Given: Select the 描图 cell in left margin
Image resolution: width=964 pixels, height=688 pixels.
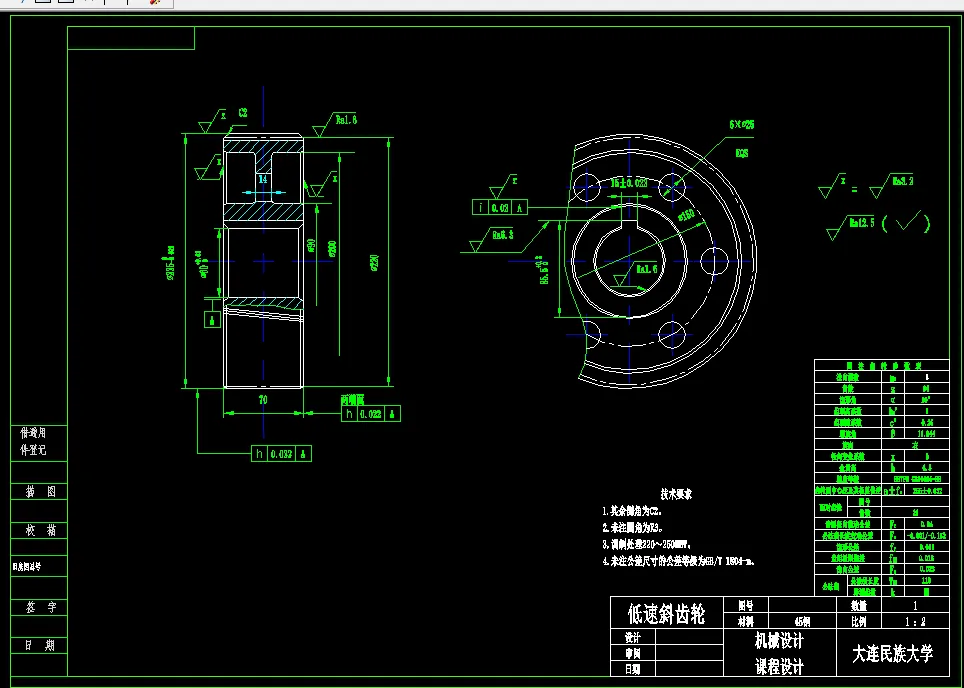Looking at the screenshot, I should click(x=40, y=491).
